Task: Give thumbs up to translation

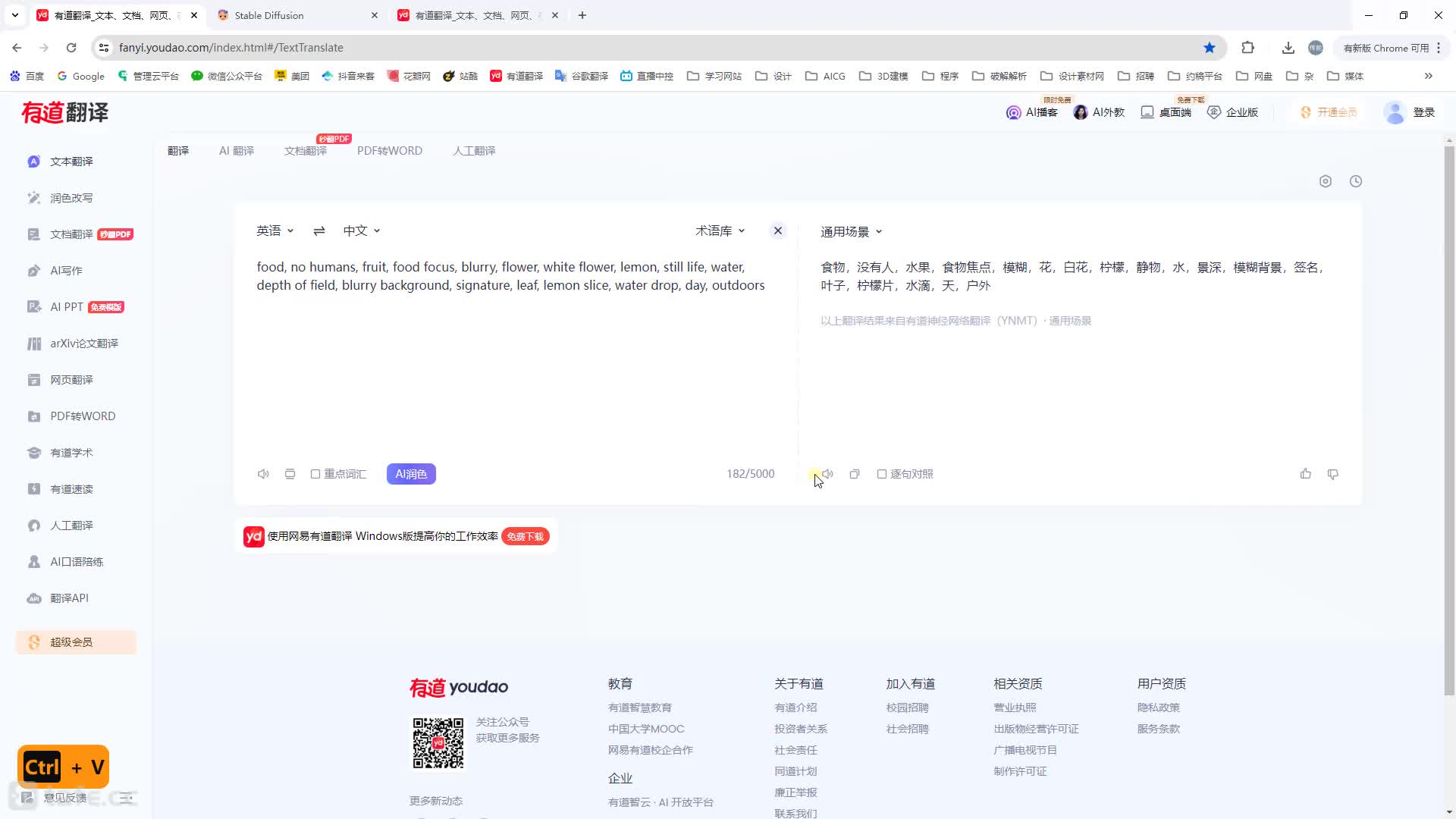Action: 1305,474
